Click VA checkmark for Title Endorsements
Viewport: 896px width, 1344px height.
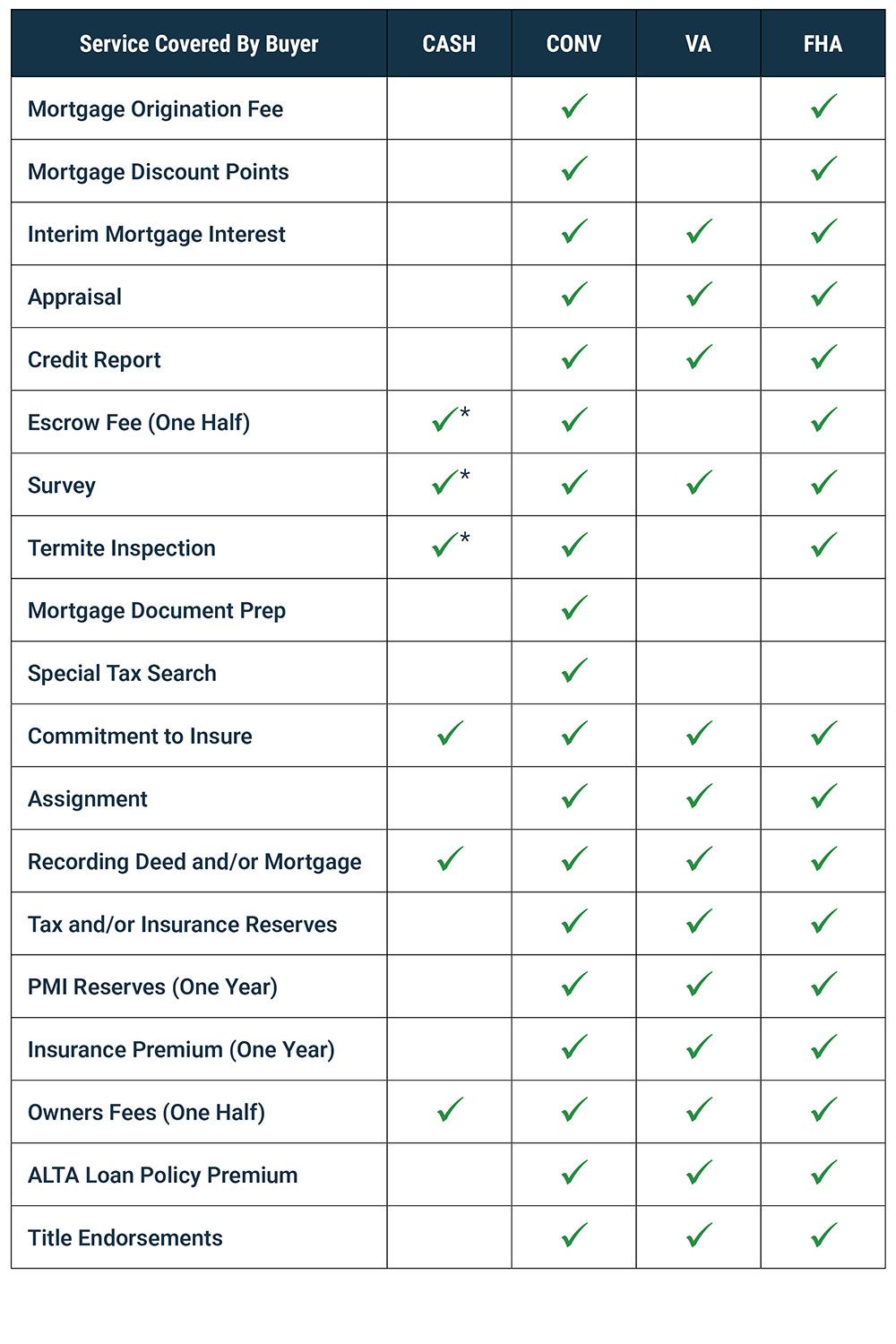tap(699, 1235)
